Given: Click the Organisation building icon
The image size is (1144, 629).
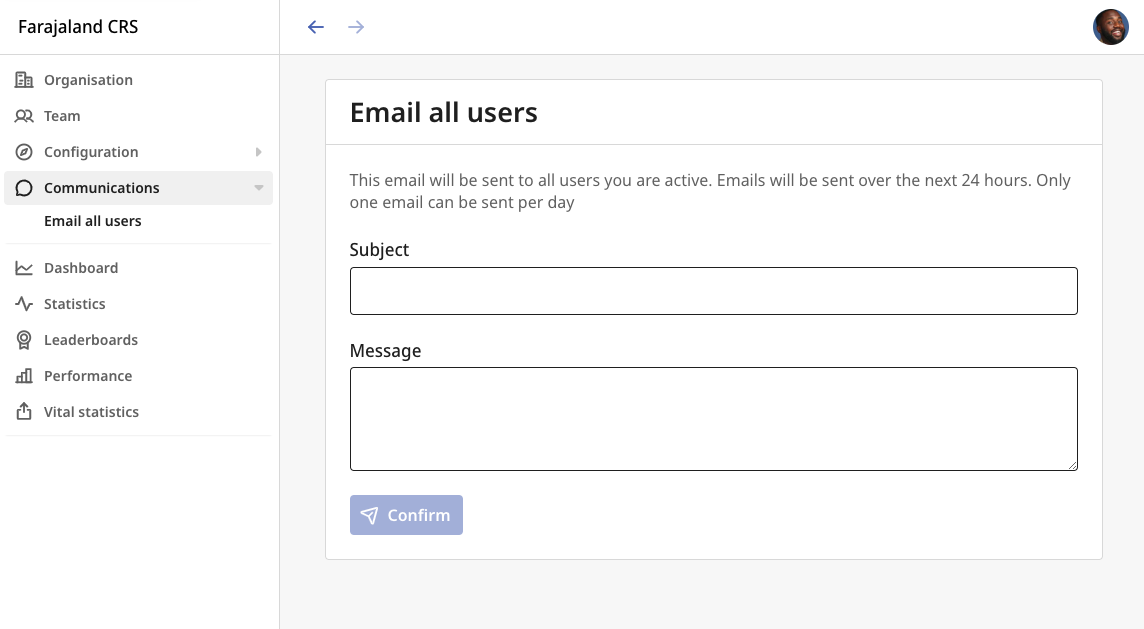Looking at the screenshot, I should point(24,80).
